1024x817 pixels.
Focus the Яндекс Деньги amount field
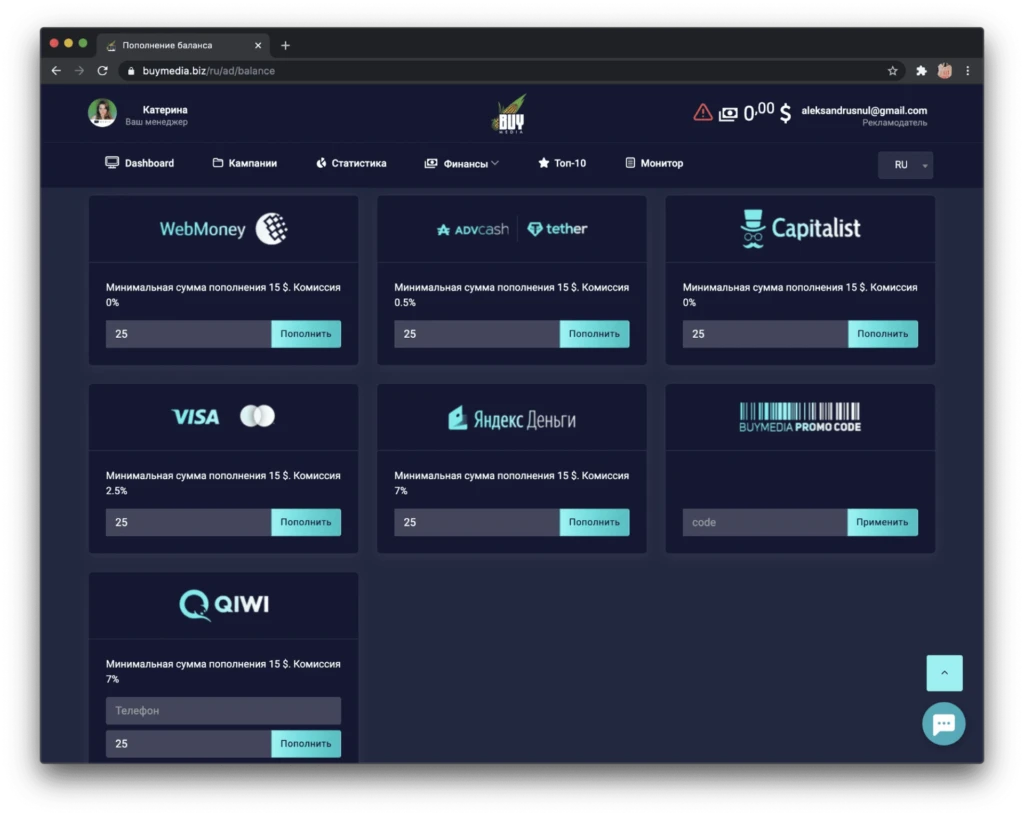pyautogui.click(x=477, y=522)
